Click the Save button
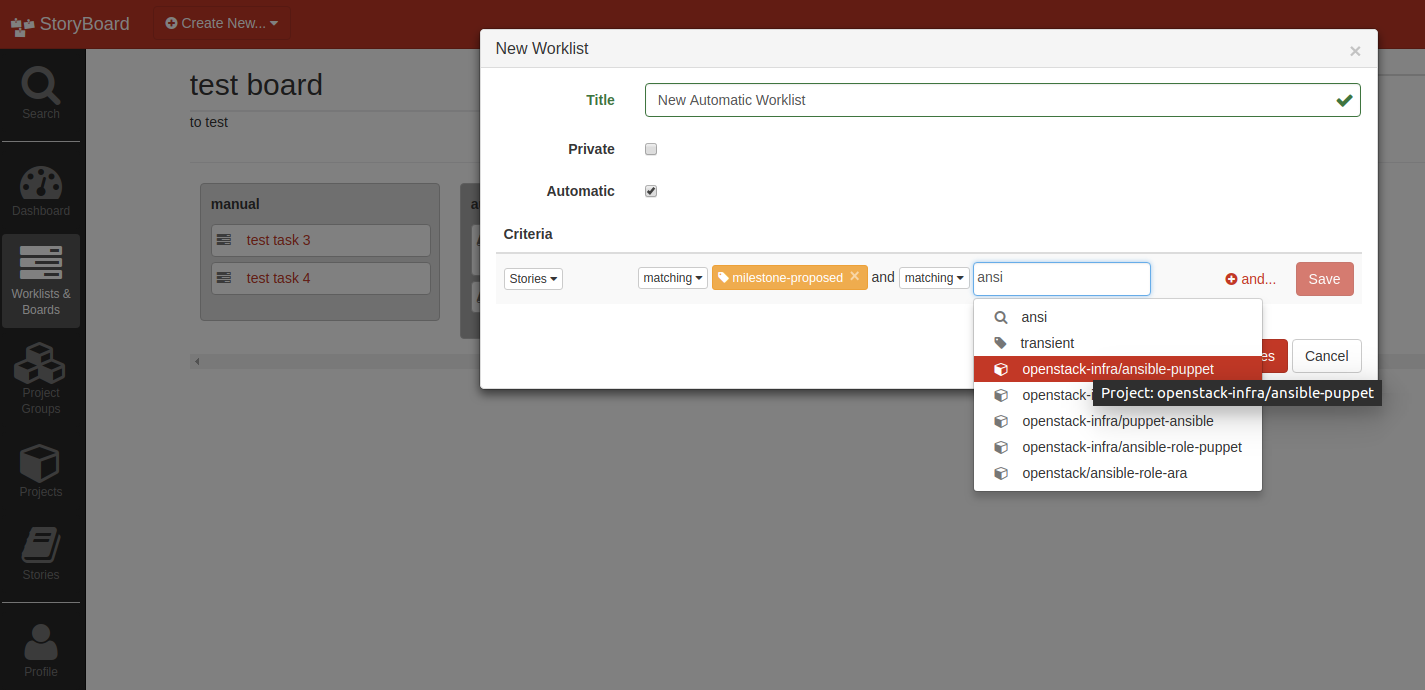The image size is (1425, 690). pos(1324,278)
